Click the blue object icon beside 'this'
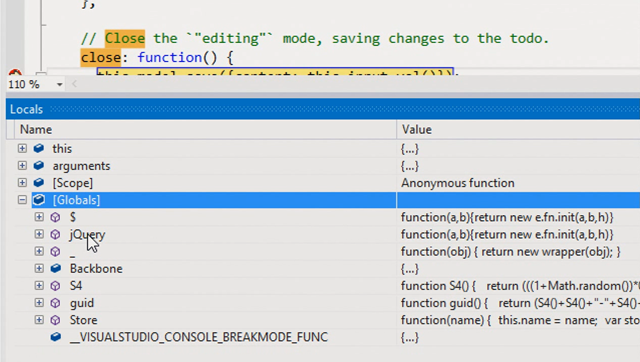The width and height of the screenshot is (640, 362). (x=39, y=149)
